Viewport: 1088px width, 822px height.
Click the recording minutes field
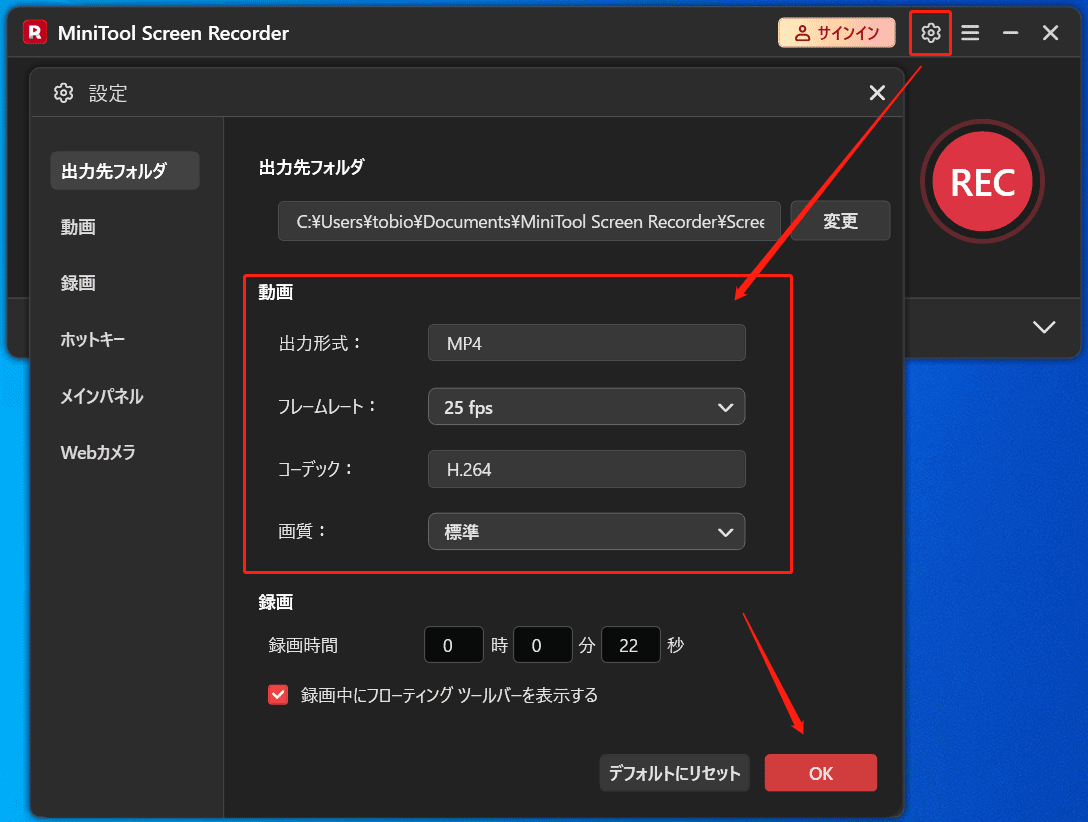click(x=543, y=645)
